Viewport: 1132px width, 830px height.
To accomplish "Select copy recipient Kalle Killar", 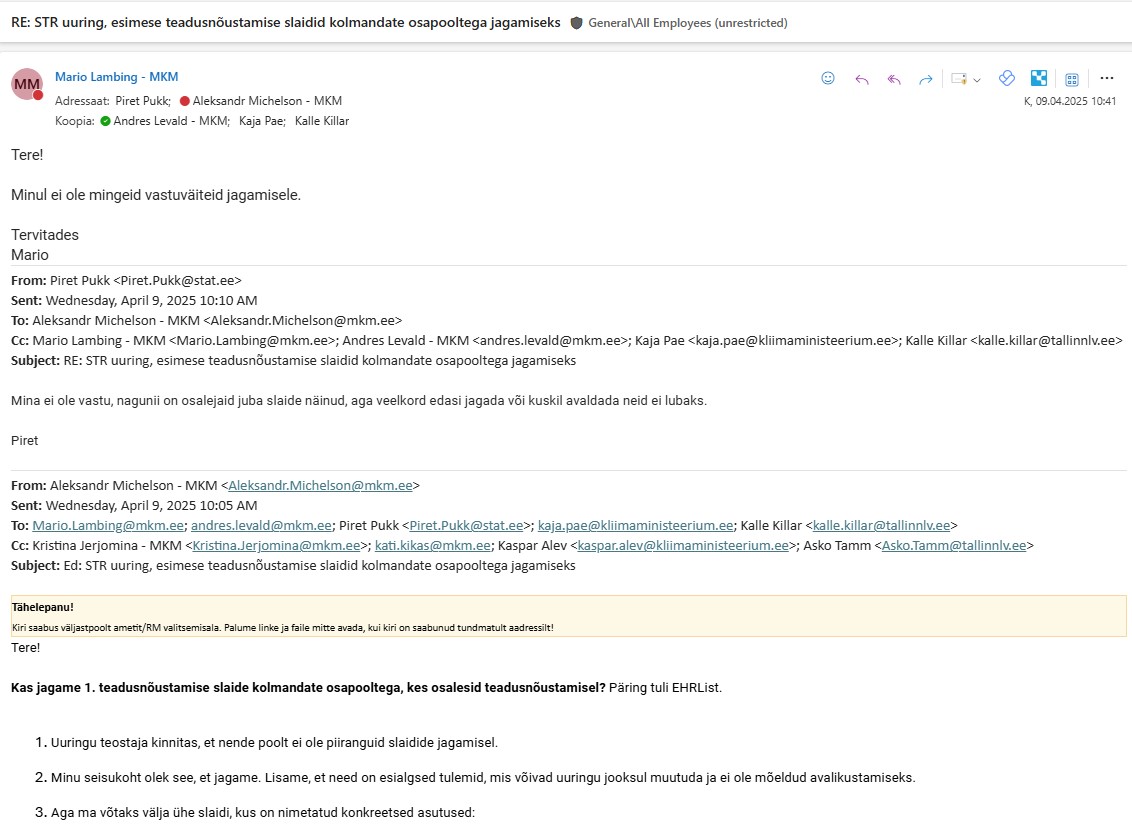I will click(x=322, y=121).
